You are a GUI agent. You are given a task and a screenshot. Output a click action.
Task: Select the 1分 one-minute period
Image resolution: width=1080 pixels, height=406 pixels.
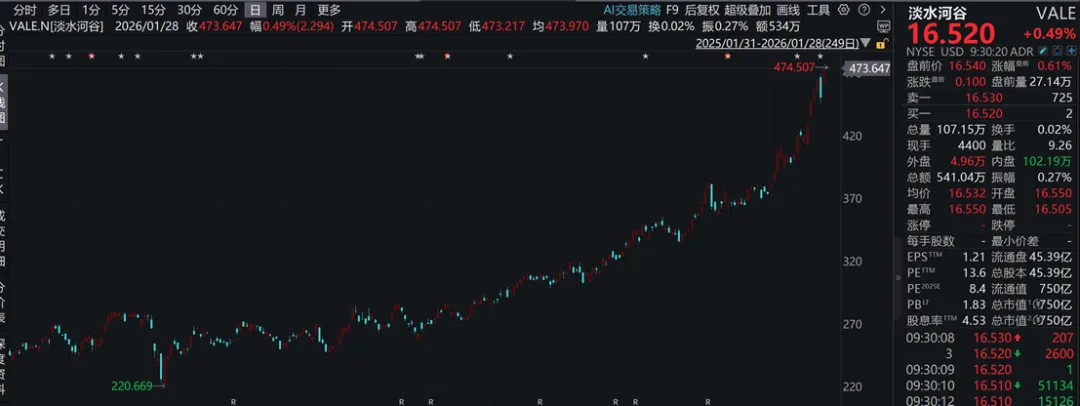[x=90, y=10]
